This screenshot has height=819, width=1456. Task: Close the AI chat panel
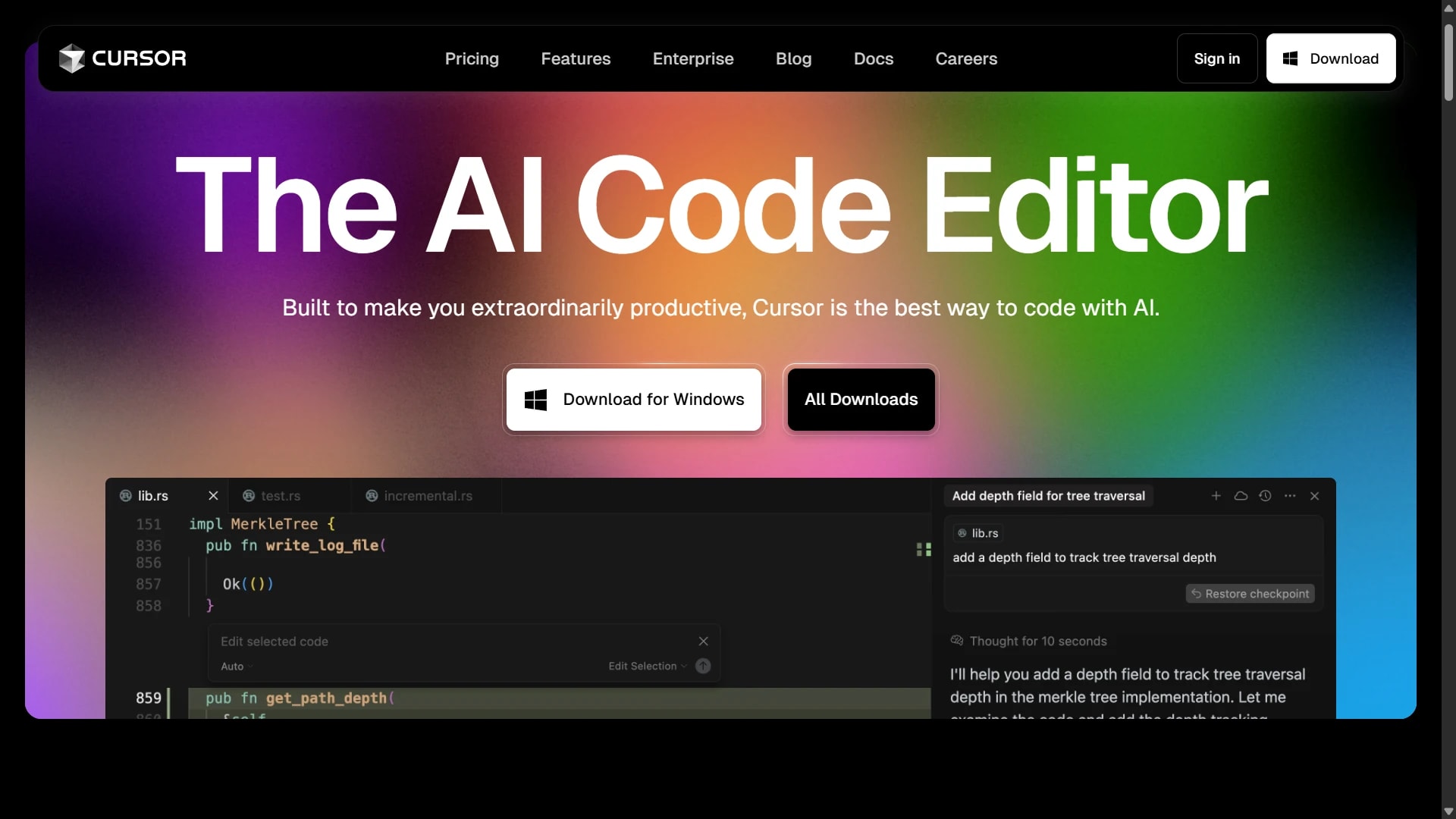1315,496
